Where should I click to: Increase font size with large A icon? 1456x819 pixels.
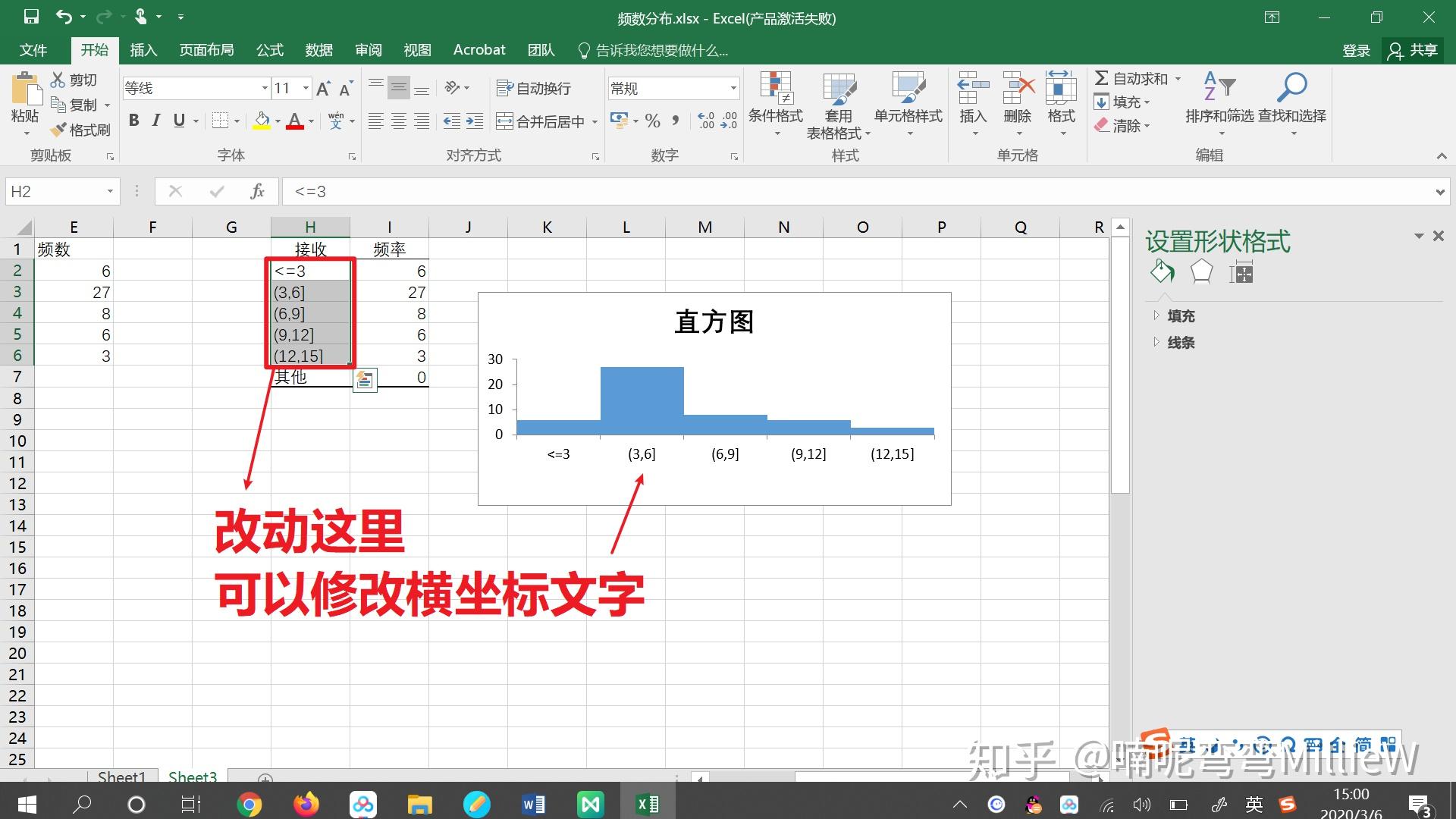pos(323,89)
